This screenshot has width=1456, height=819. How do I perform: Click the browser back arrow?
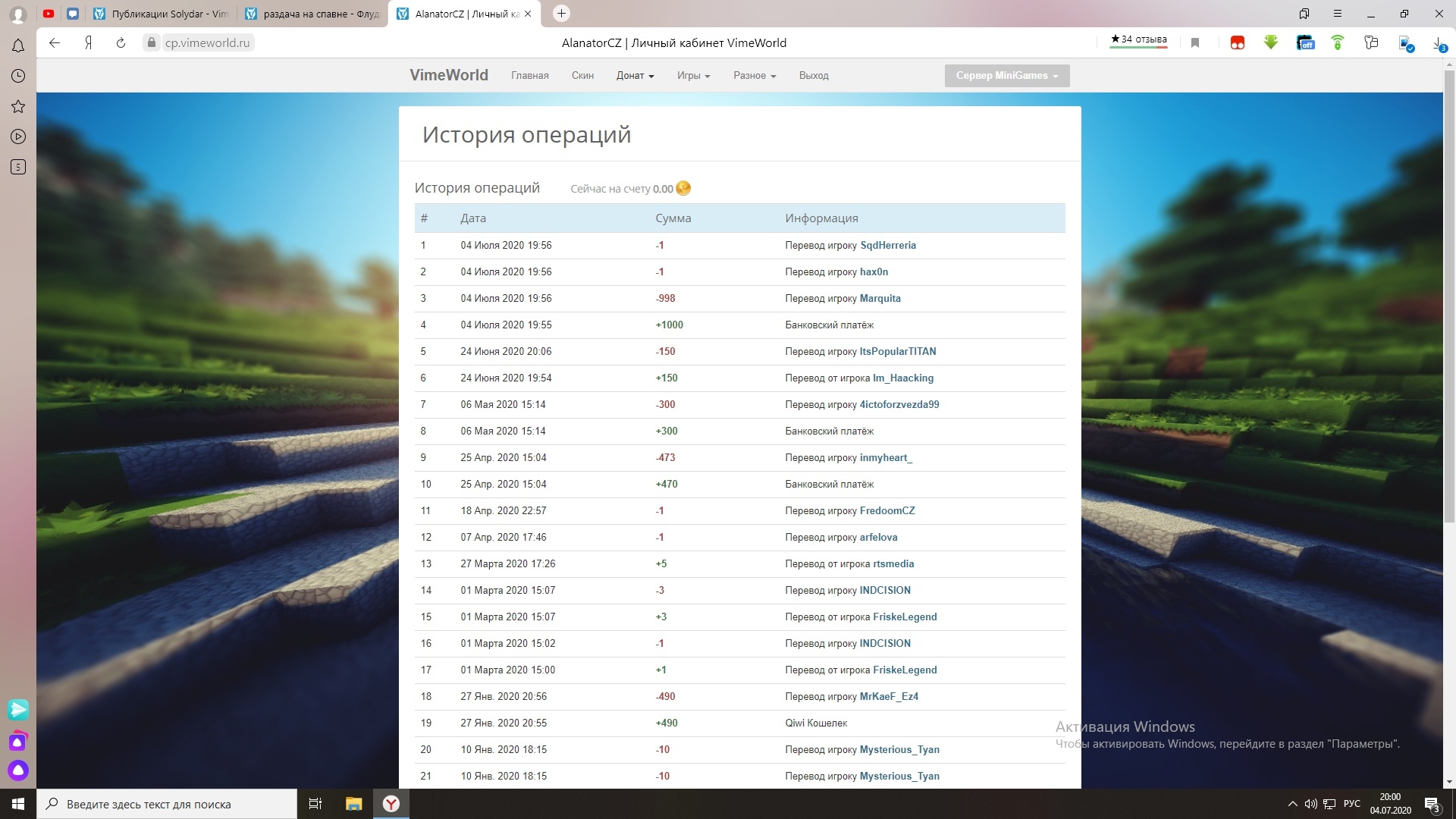coord(55,43)
